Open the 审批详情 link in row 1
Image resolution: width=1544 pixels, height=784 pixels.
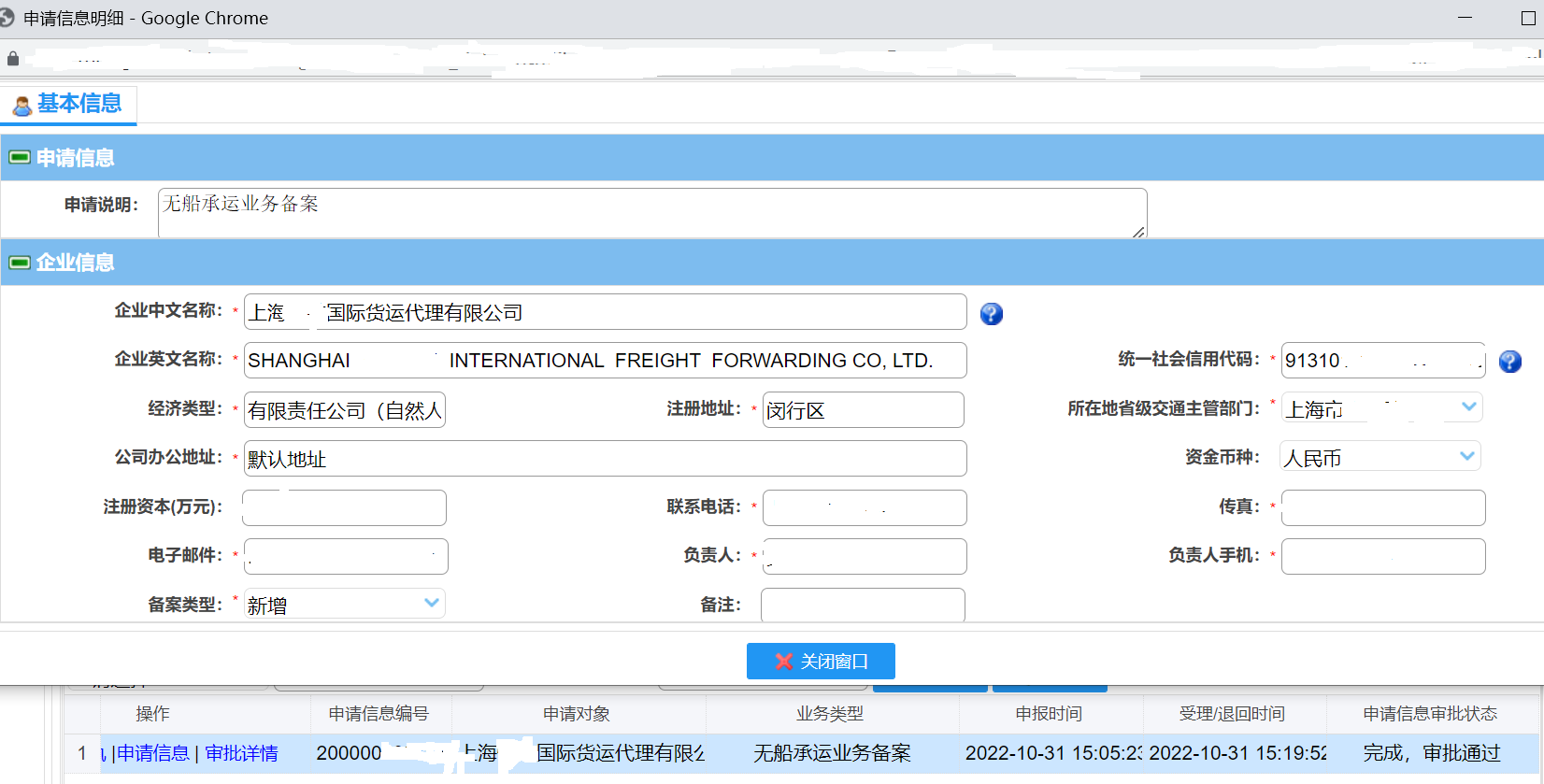click(x=241, y=753)
